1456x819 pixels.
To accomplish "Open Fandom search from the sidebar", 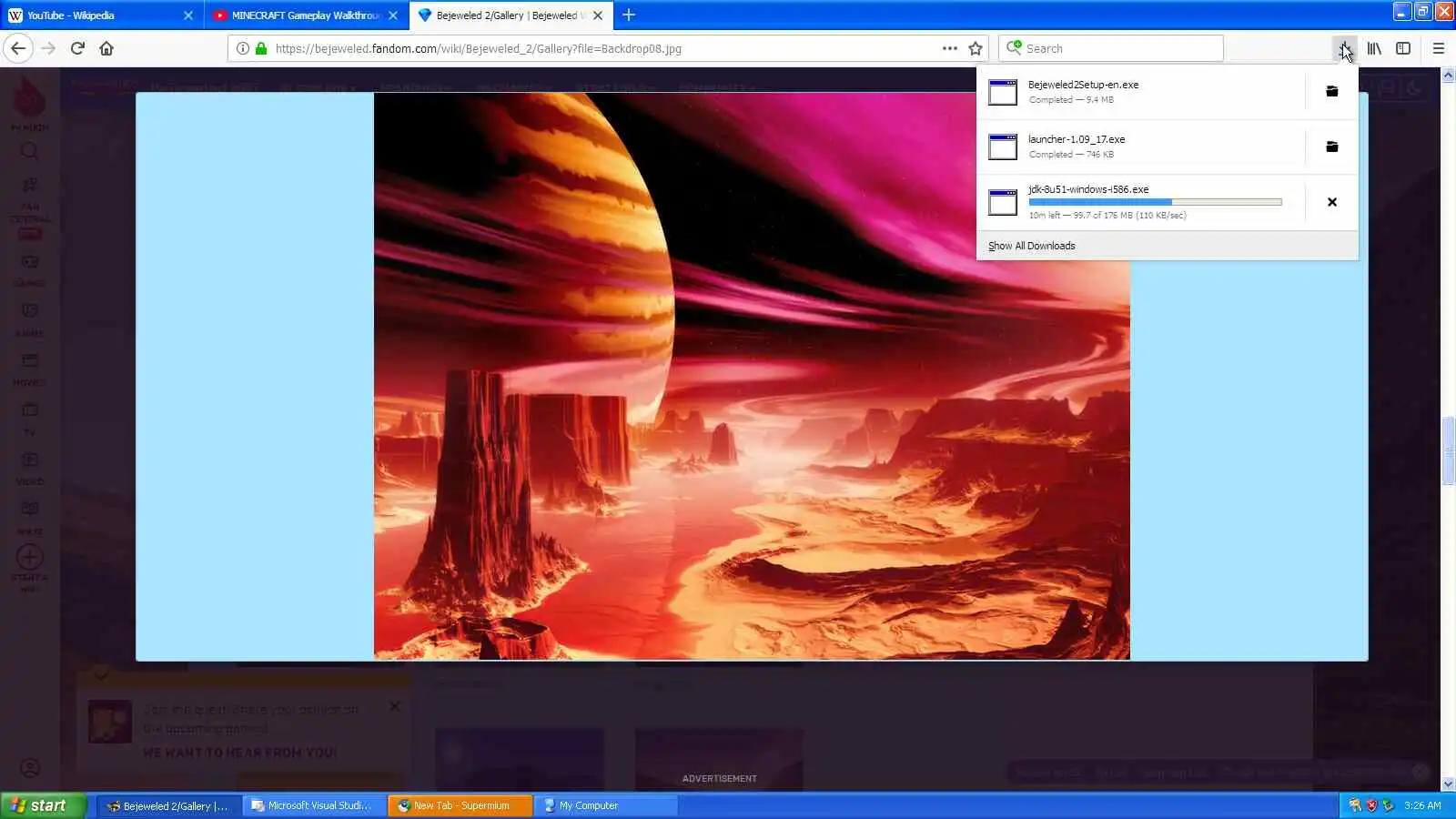I will point(30,151).
